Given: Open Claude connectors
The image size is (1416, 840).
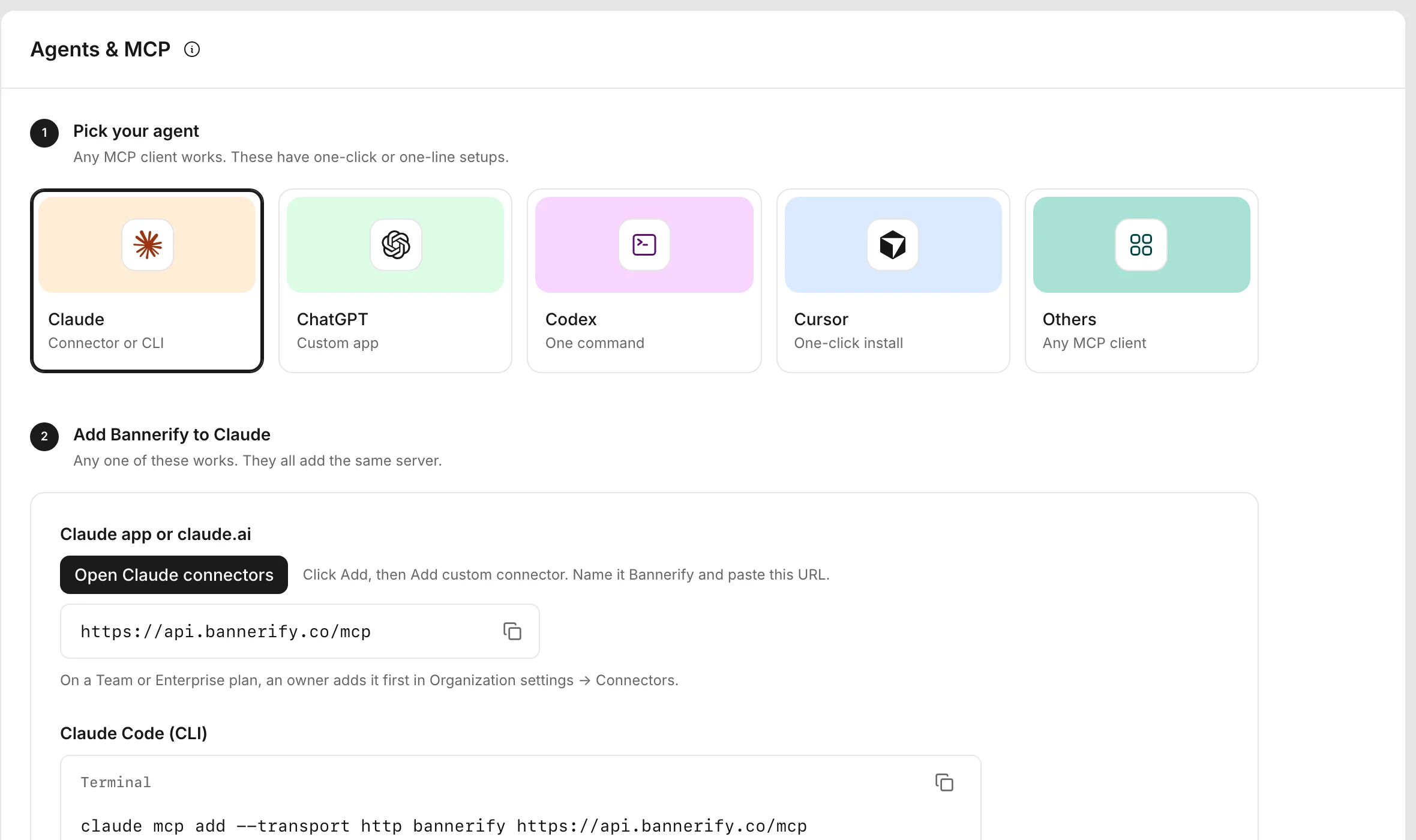Looking at the screenshot, I should (174, 575).
